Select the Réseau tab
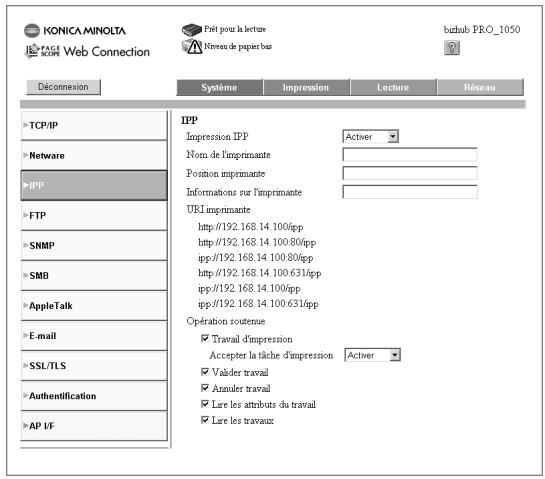This screenshot has height=479, width=545. point(480,87)
